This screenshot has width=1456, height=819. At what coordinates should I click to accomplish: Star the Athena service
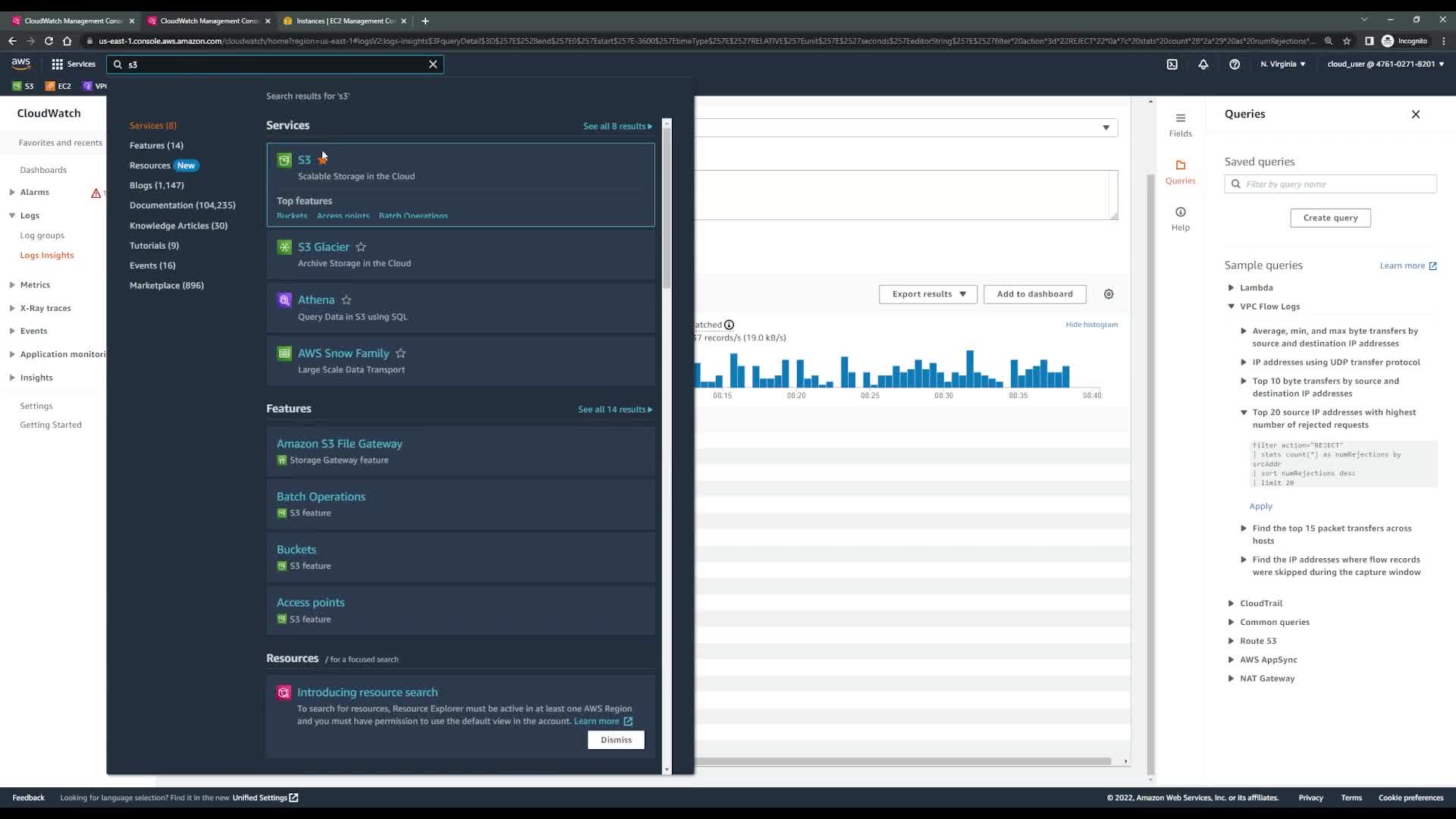pos(346,300)
